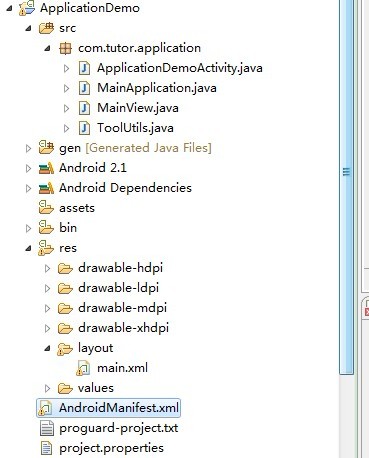
Task: Select the Android Dependencies entry
Action: click(x=125, y=188)
